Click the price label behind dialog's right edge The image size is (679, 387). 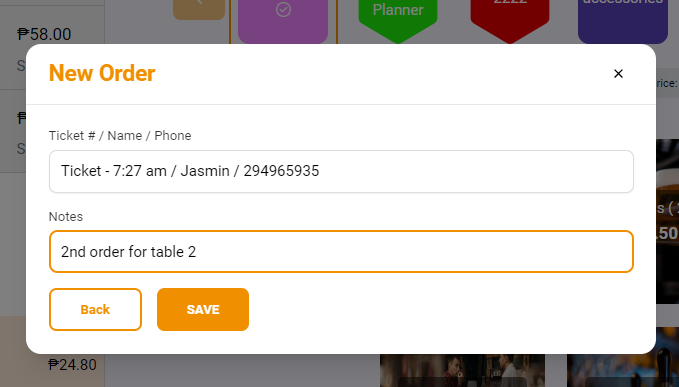click(667, 83)
